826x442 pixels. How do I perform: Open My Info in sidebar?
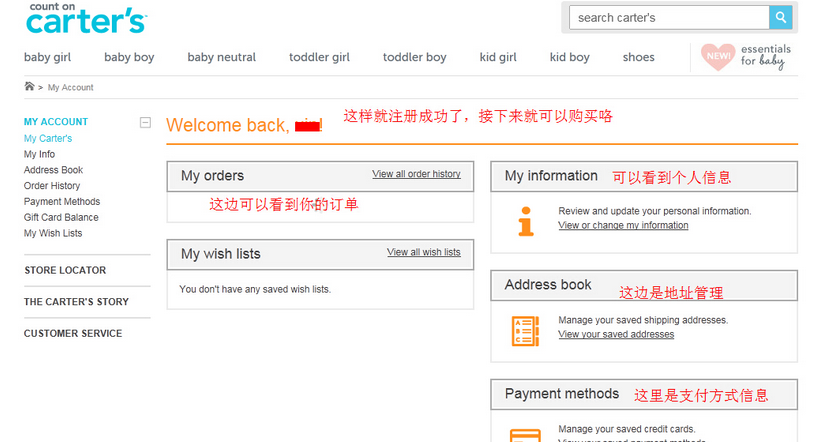coord(40,154)
